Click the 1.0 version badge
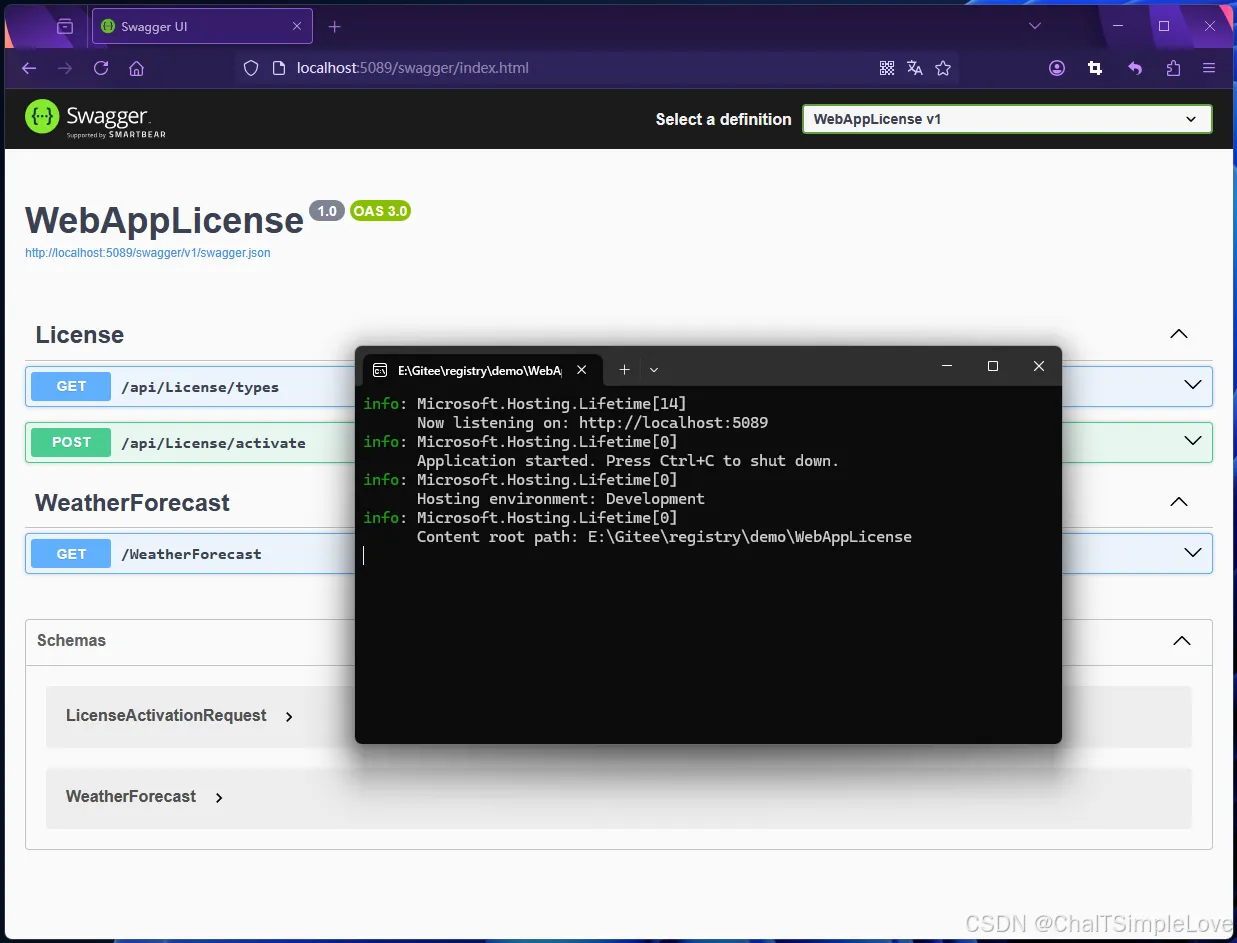Screen dimensions: 1237x943 (327, 211)
